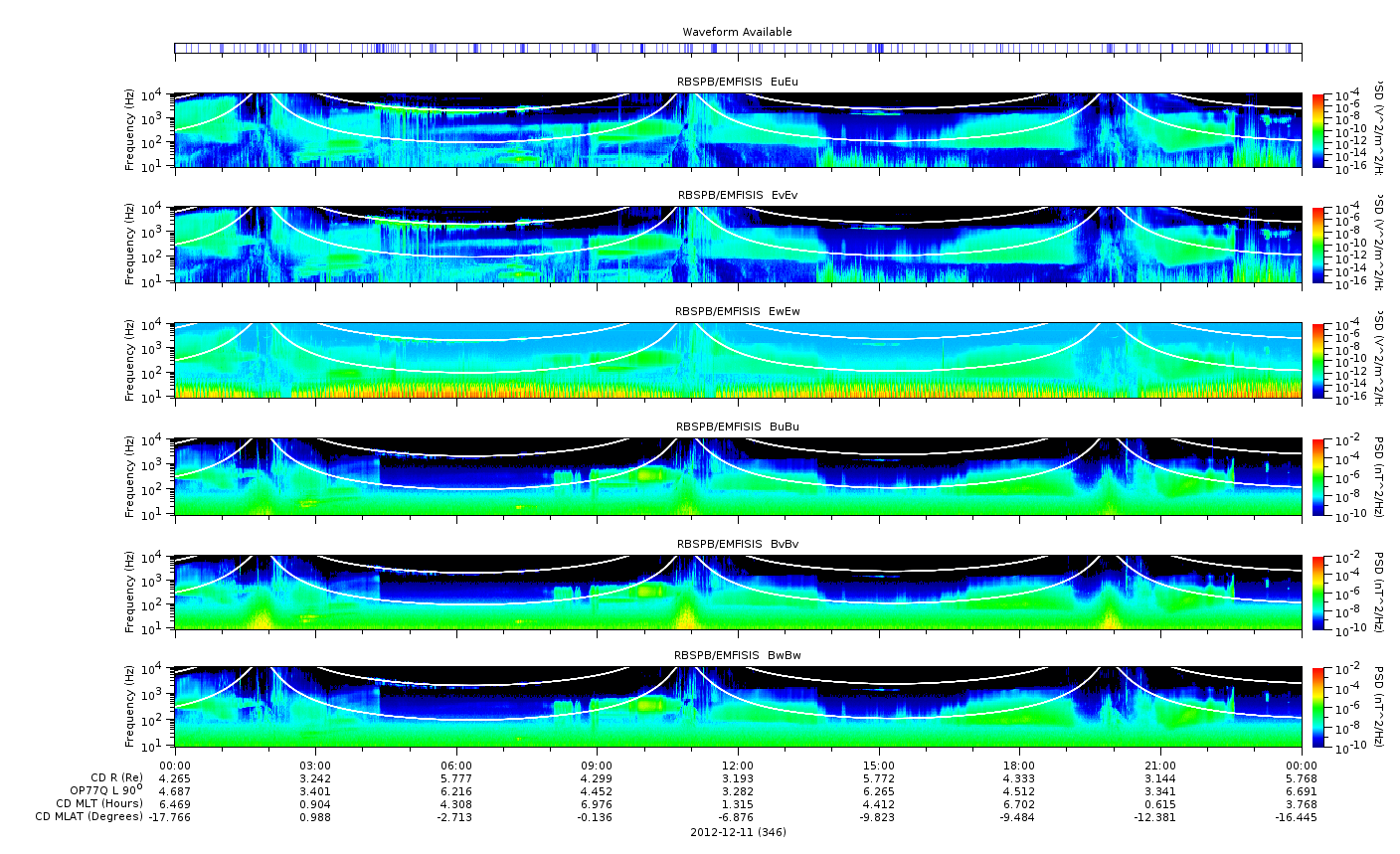Click the "15:00" time axis label

coord(879,766)
